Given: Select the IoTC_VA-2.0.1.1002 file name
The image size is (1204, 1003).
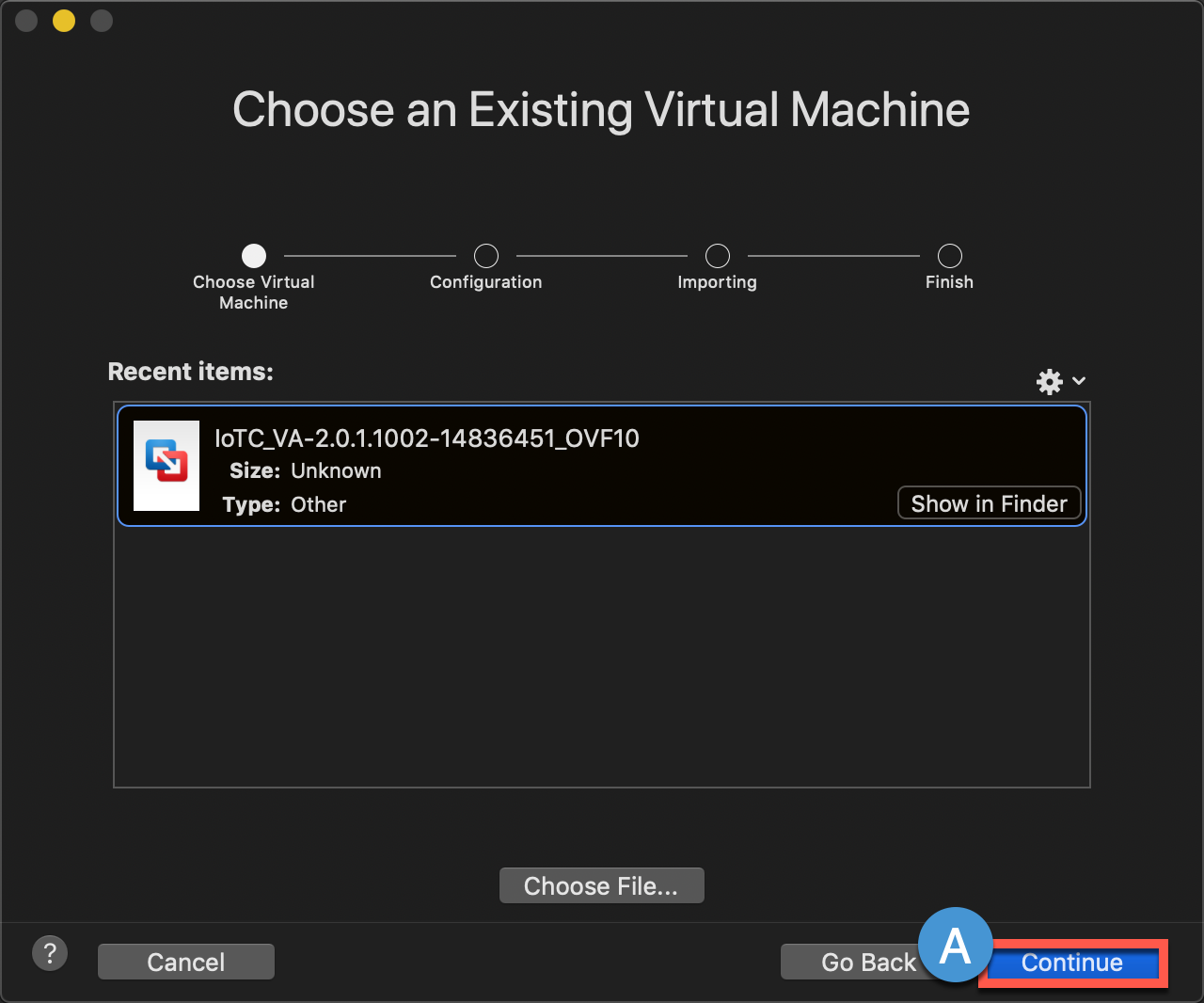Looking at the screenshot, I should point(427,438).
